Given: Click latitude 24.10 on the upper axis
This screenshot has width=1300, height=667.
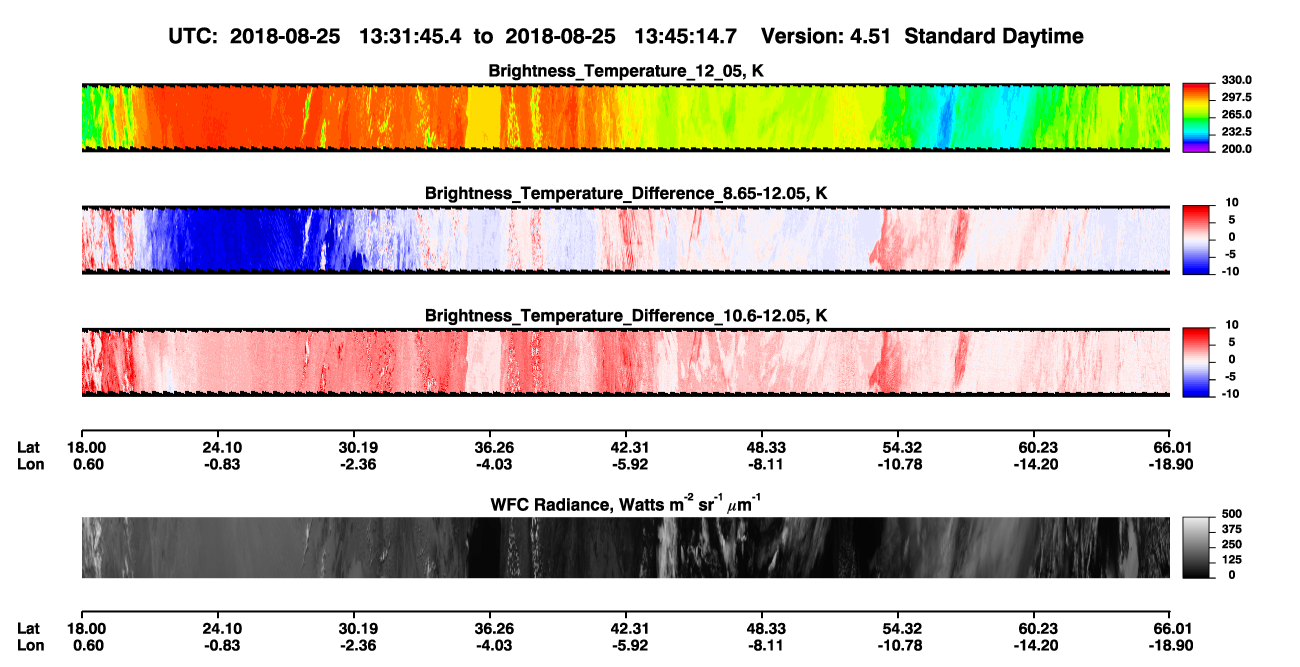Looking at the screenshot, I should [x=222, y=448].
